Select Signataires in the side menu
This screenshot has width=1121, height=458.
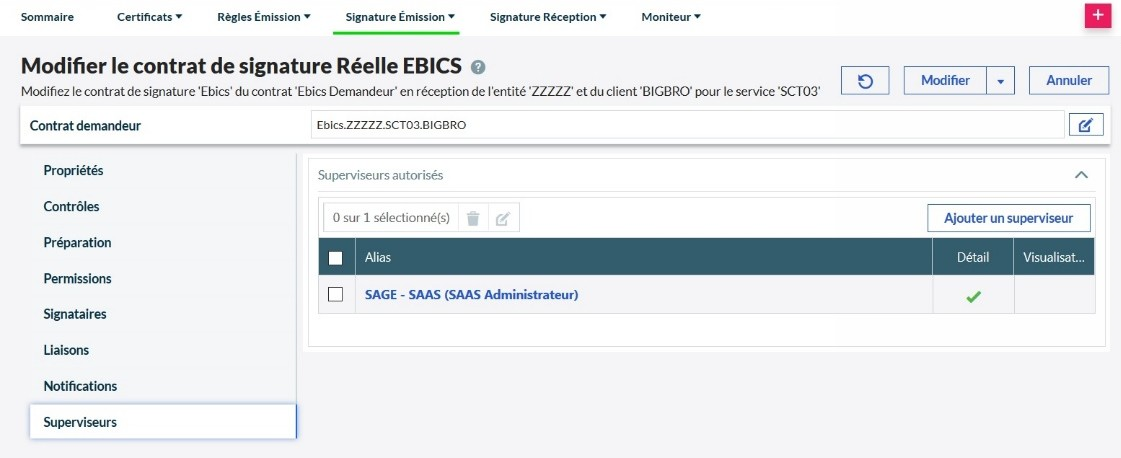coord(75,314)
